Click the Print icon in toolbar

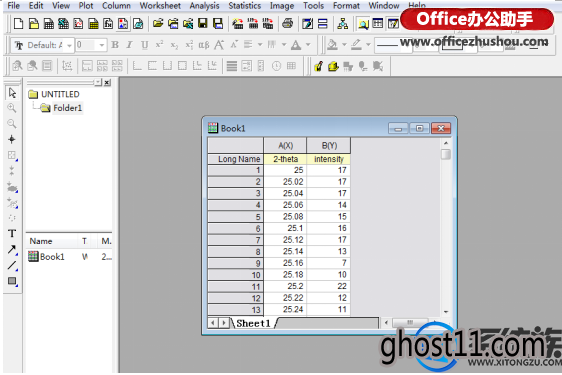pyautogui.click(x=287, y=24)
